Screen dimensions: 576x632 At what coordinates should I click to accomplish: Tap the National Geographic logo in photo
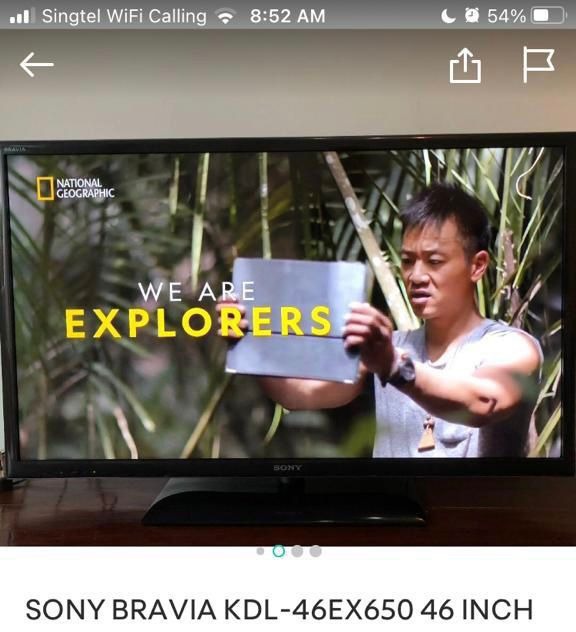75,189
